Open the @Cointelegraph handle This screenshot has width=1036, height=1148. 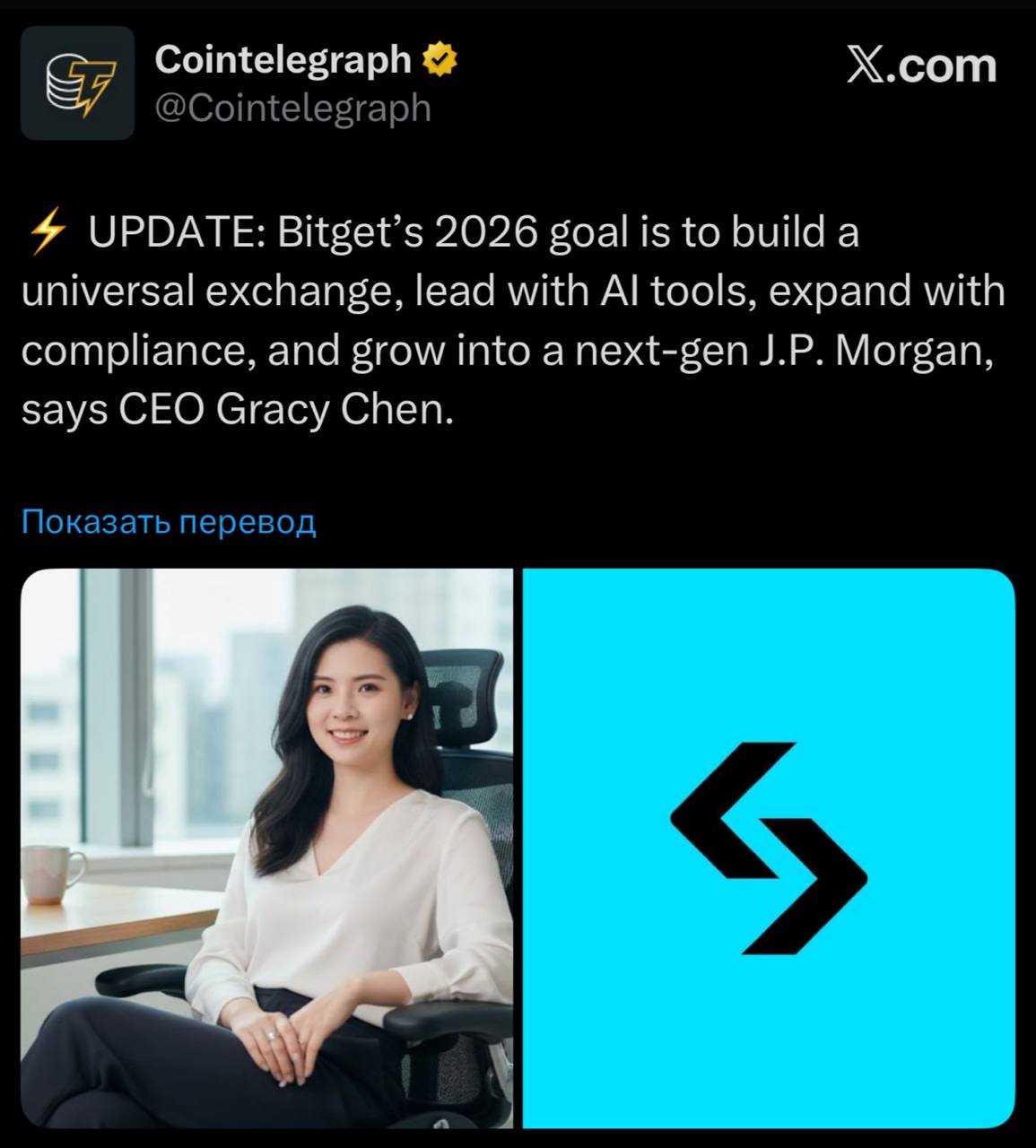293,109
